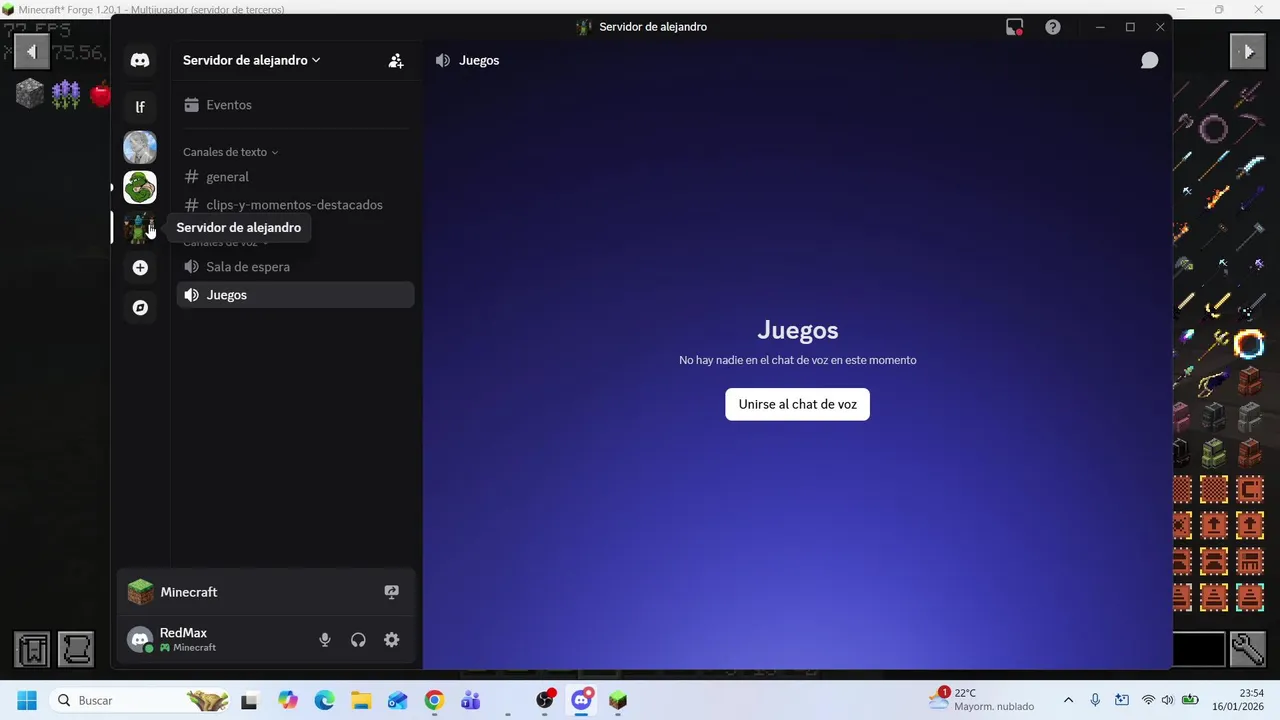1280x720 pixels.
Task: Click the glowing orange ring item in Minecraft
Action: (x=1249, y=345)
